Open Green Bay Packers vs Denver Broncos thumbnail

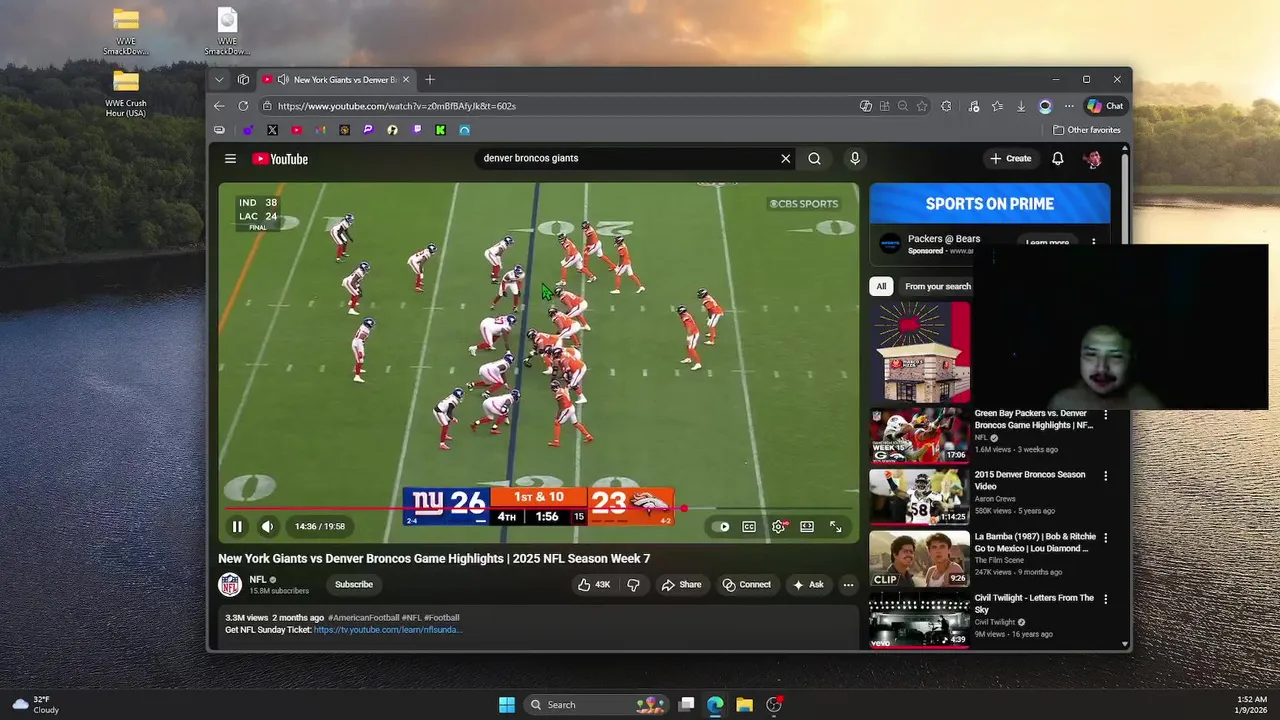tap(919, 435)
